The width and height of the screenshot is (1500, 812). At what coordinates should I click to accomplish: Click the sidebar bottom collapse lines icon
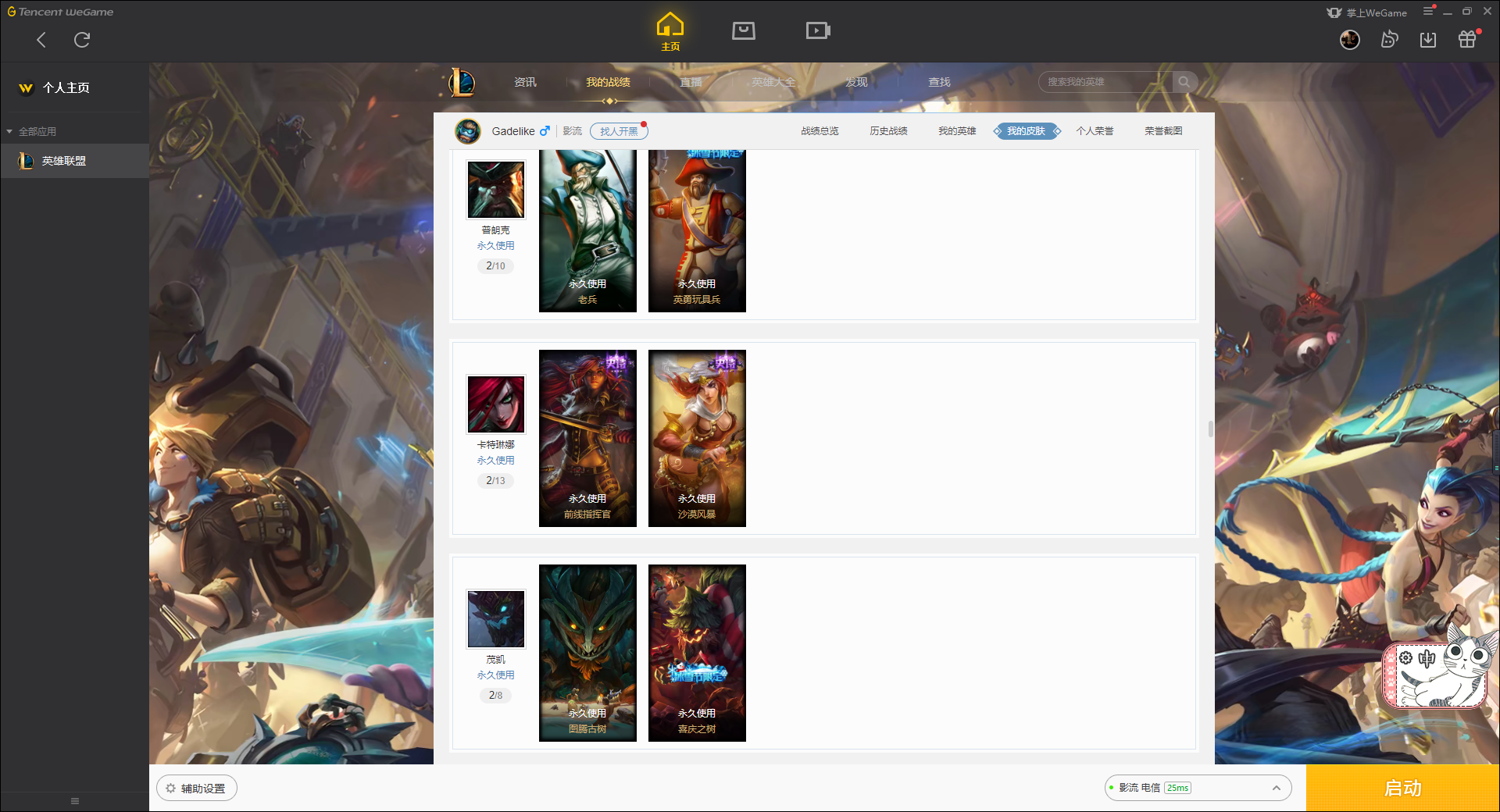75,801
